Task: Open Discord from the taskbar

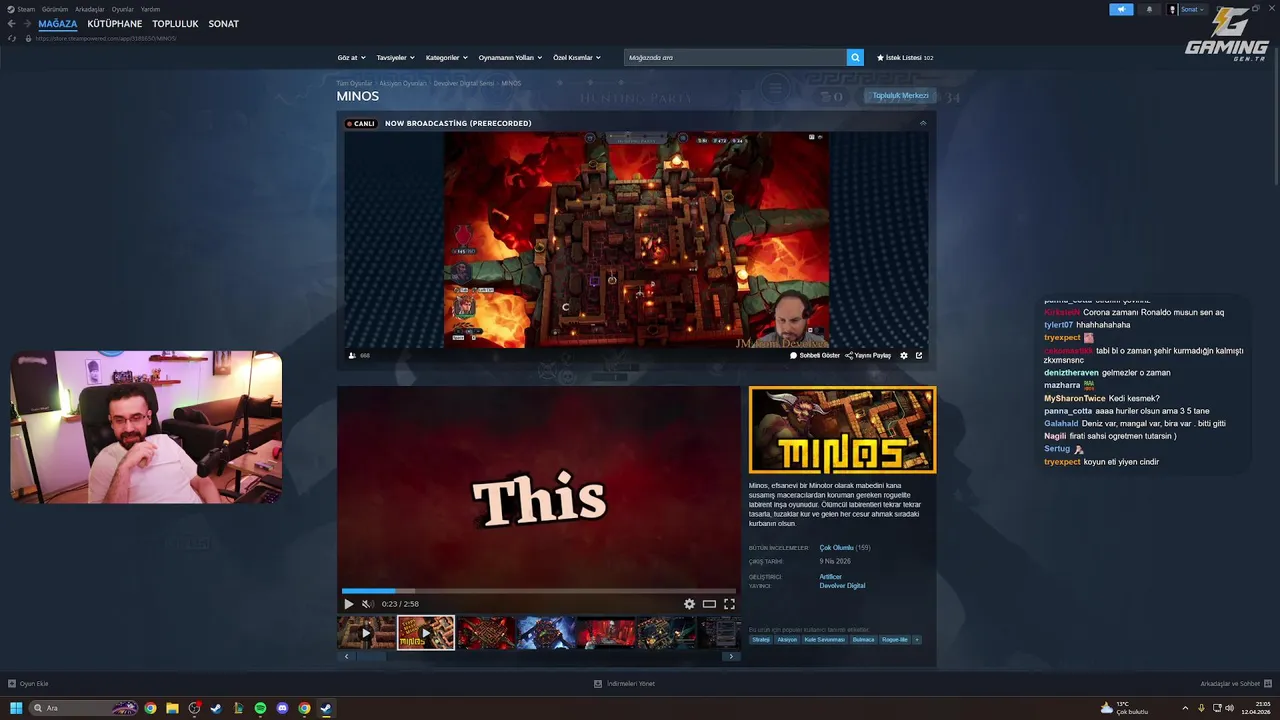Action: point(282,708)
